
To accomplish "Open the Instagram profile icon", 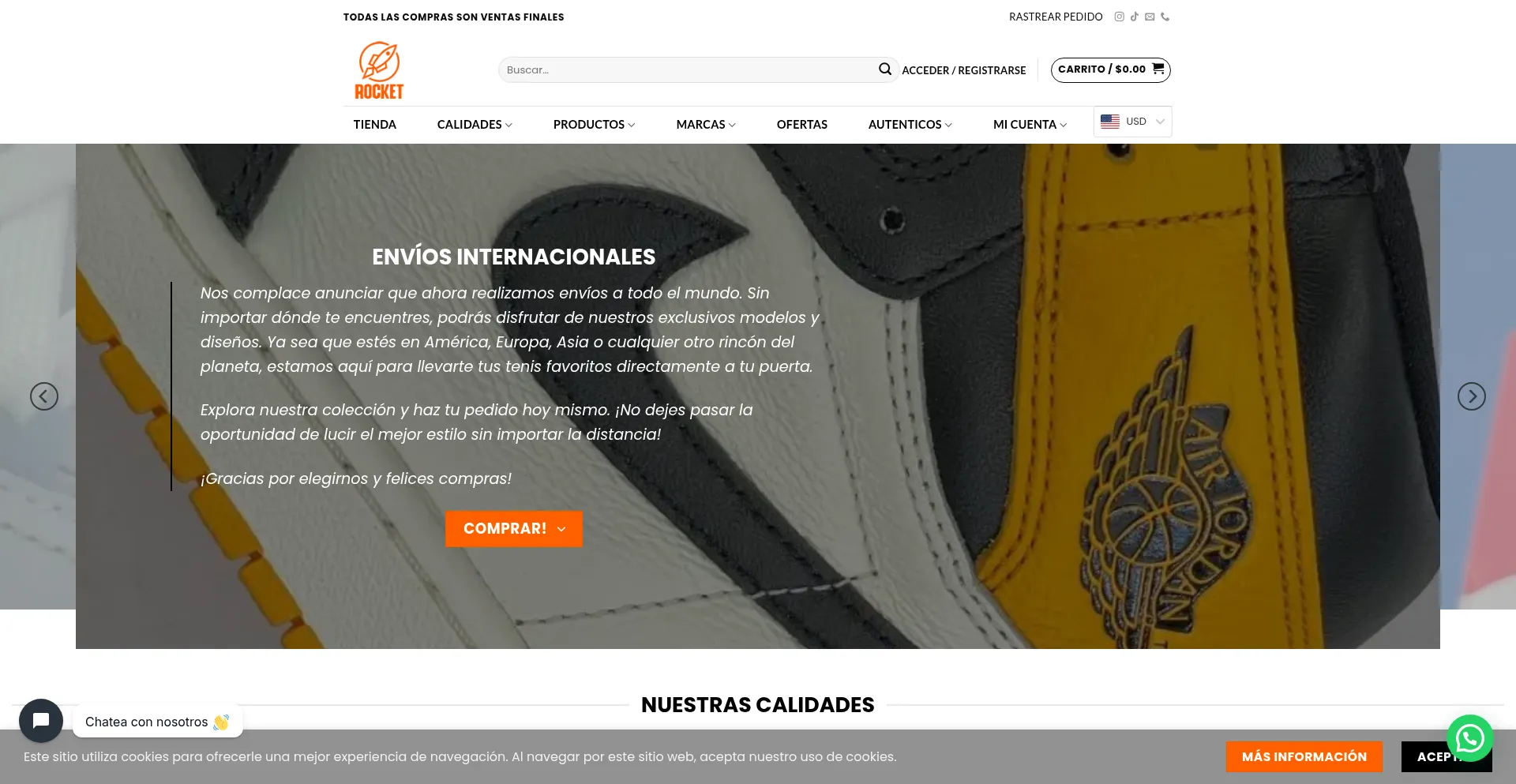I will pyautogui.click(x=1119, y=17).
